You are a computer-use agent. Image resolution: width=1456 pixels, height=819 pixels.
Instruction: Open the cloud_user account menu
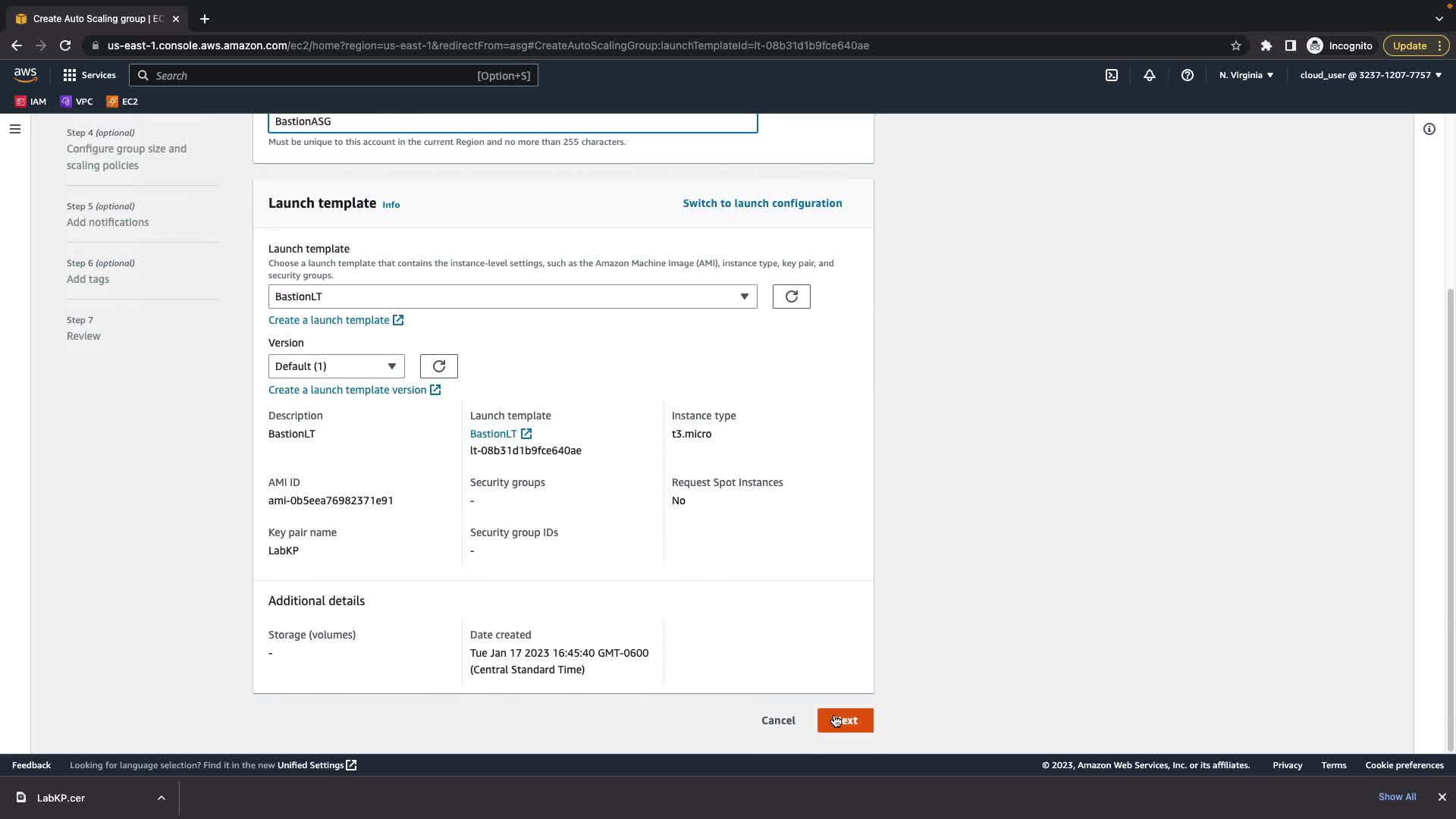(x=1370, y=75)
